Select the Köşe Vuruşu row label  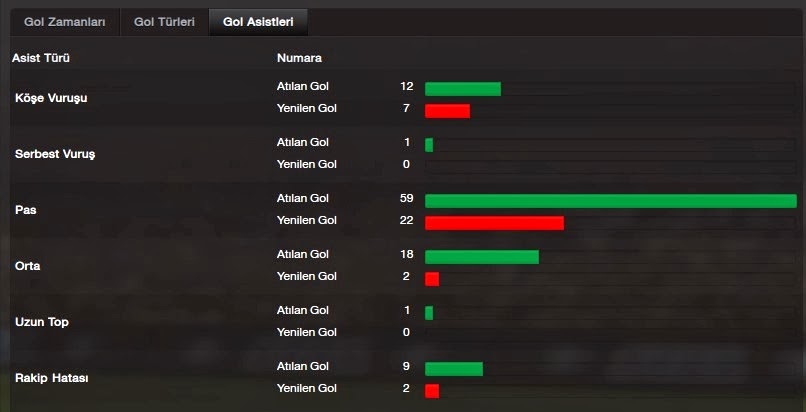[x=51, y=98]
